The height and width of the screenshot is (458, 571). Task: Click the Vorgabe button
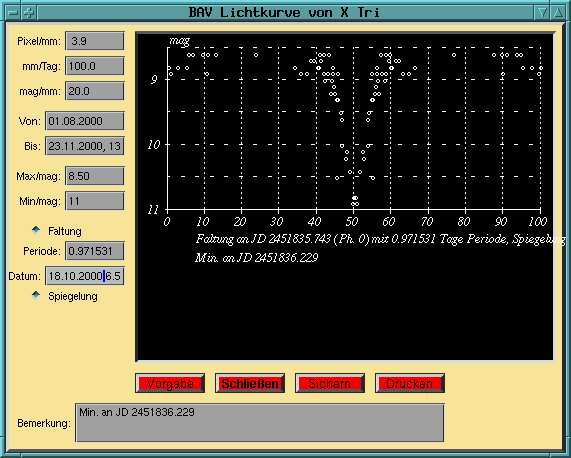(170, 383)
